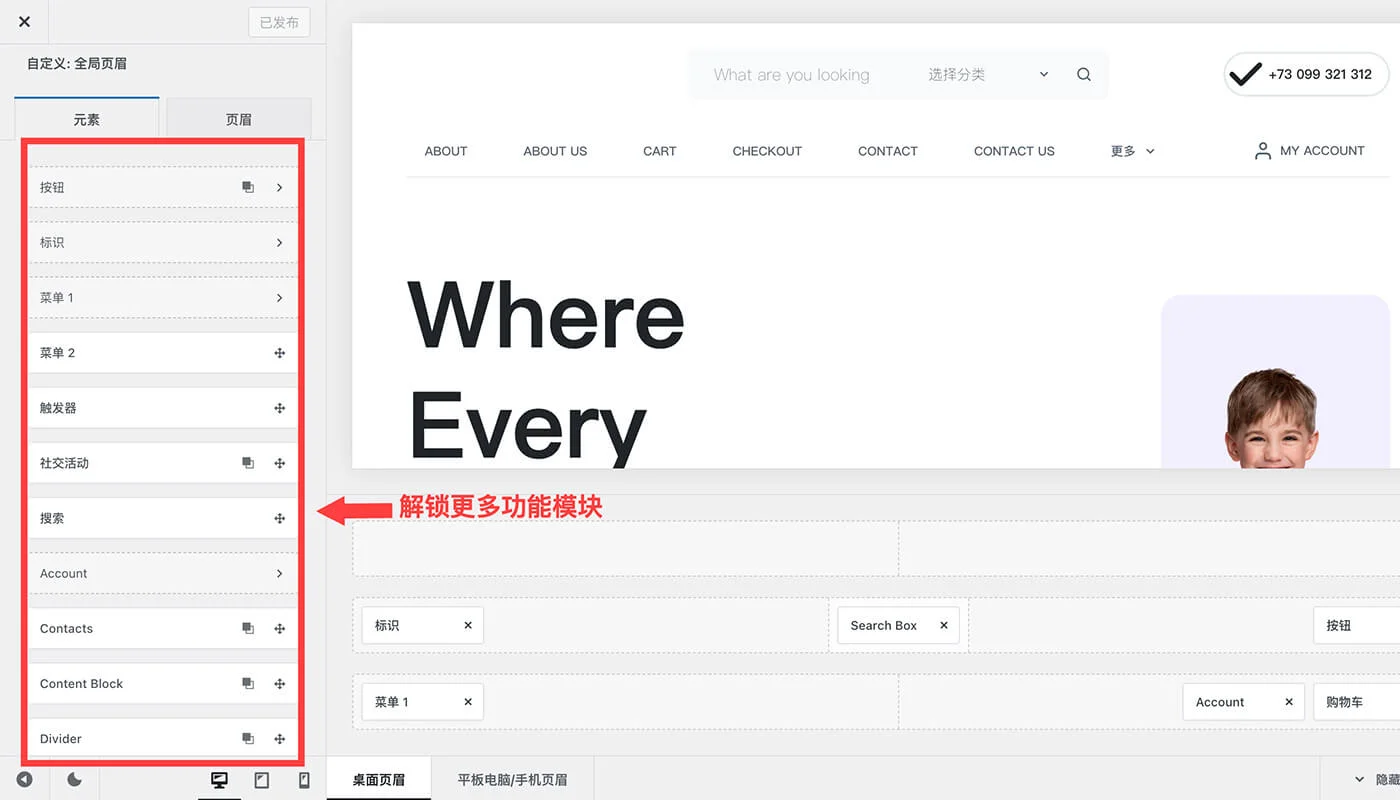Viewport: 1400px width, 800px height.
Task: Click the move handle beside 触发器 element
Action: coord(280,407)
